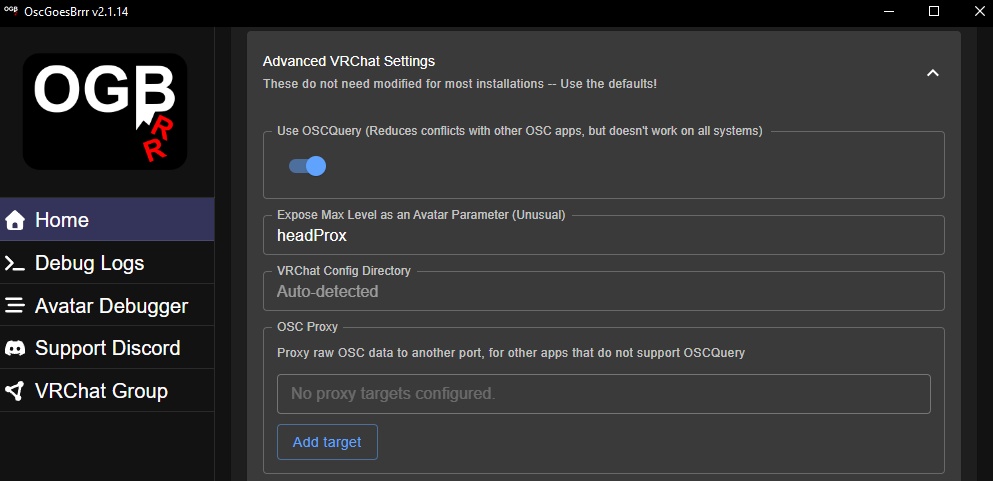993x481 pixels.
Task: Open the Support Discord link label
Action: [x=108, y=348]
